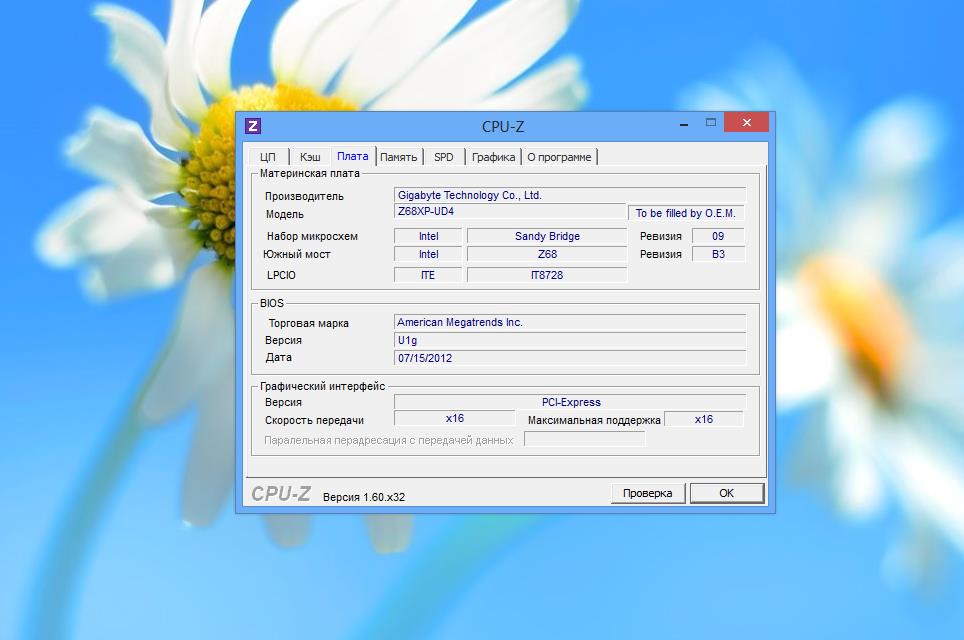Click the Модель label
Viewport: 964px width, 640px height.
[285, 214]
